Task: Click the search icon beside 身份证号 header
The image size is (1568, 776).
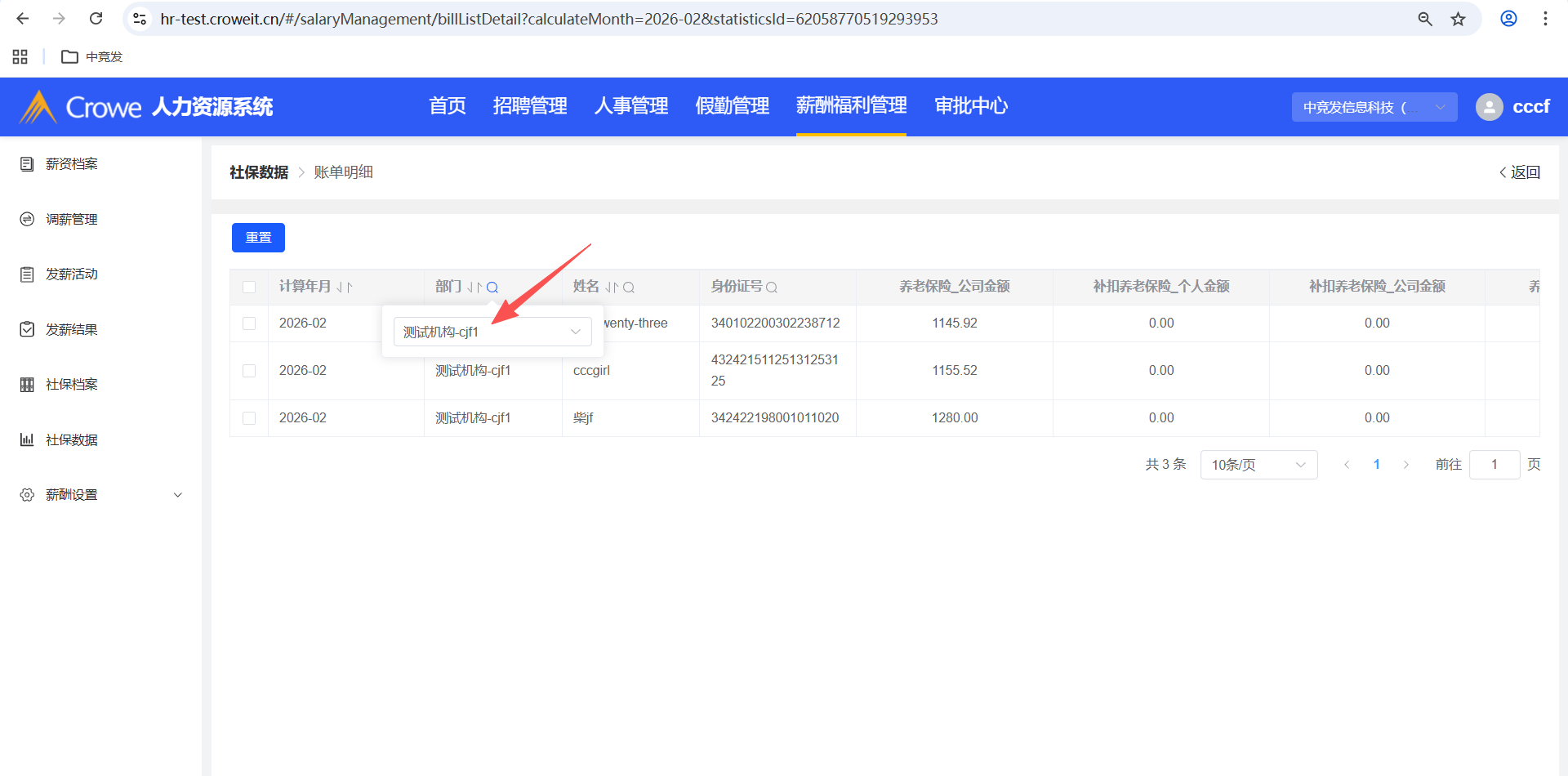Action: (772, 288)
